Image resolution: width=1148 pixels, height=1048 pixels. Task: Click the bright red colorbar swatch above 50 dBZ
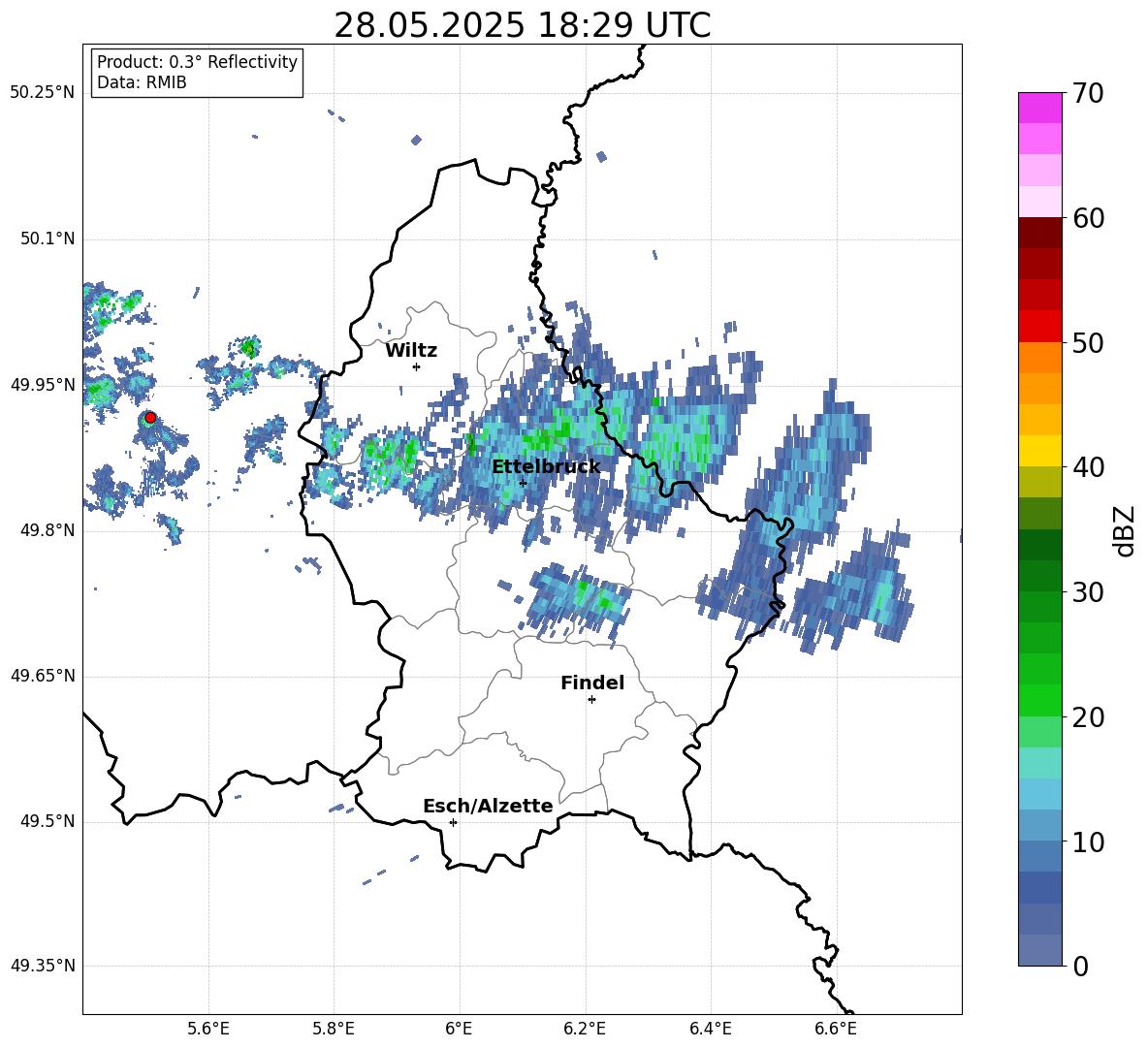[1039, 327]
